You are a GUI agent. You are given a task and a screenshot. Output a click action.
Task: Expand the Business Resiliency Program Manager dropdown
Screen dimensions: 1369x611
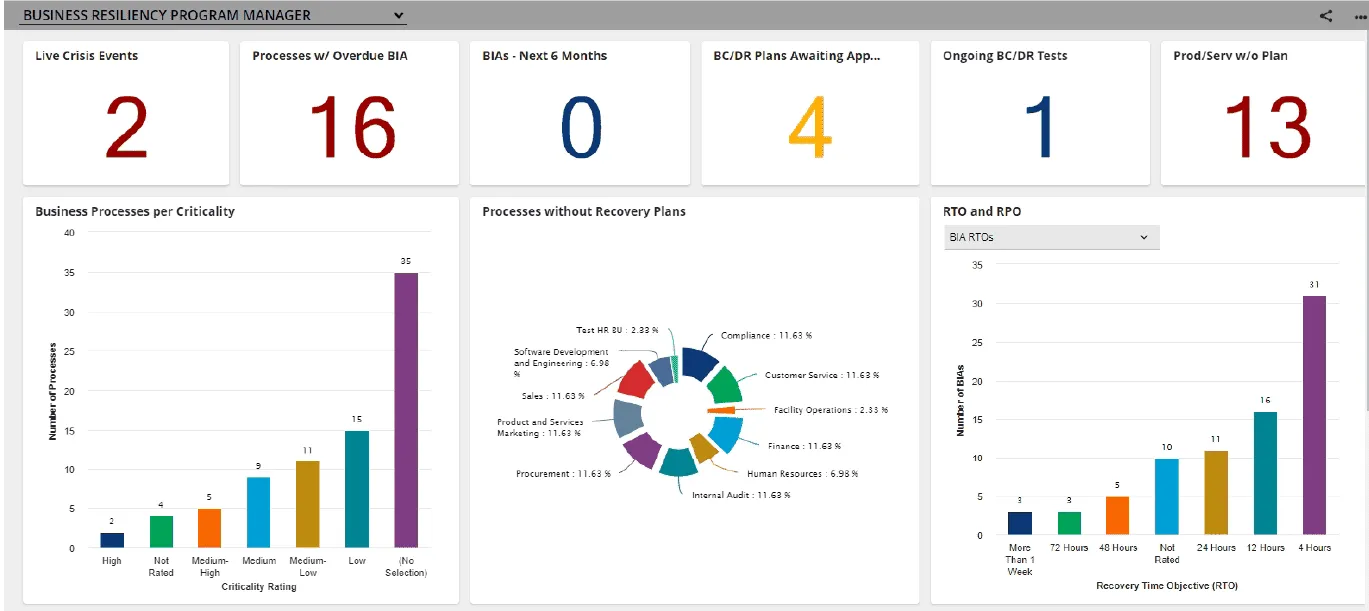pos(398,16)
